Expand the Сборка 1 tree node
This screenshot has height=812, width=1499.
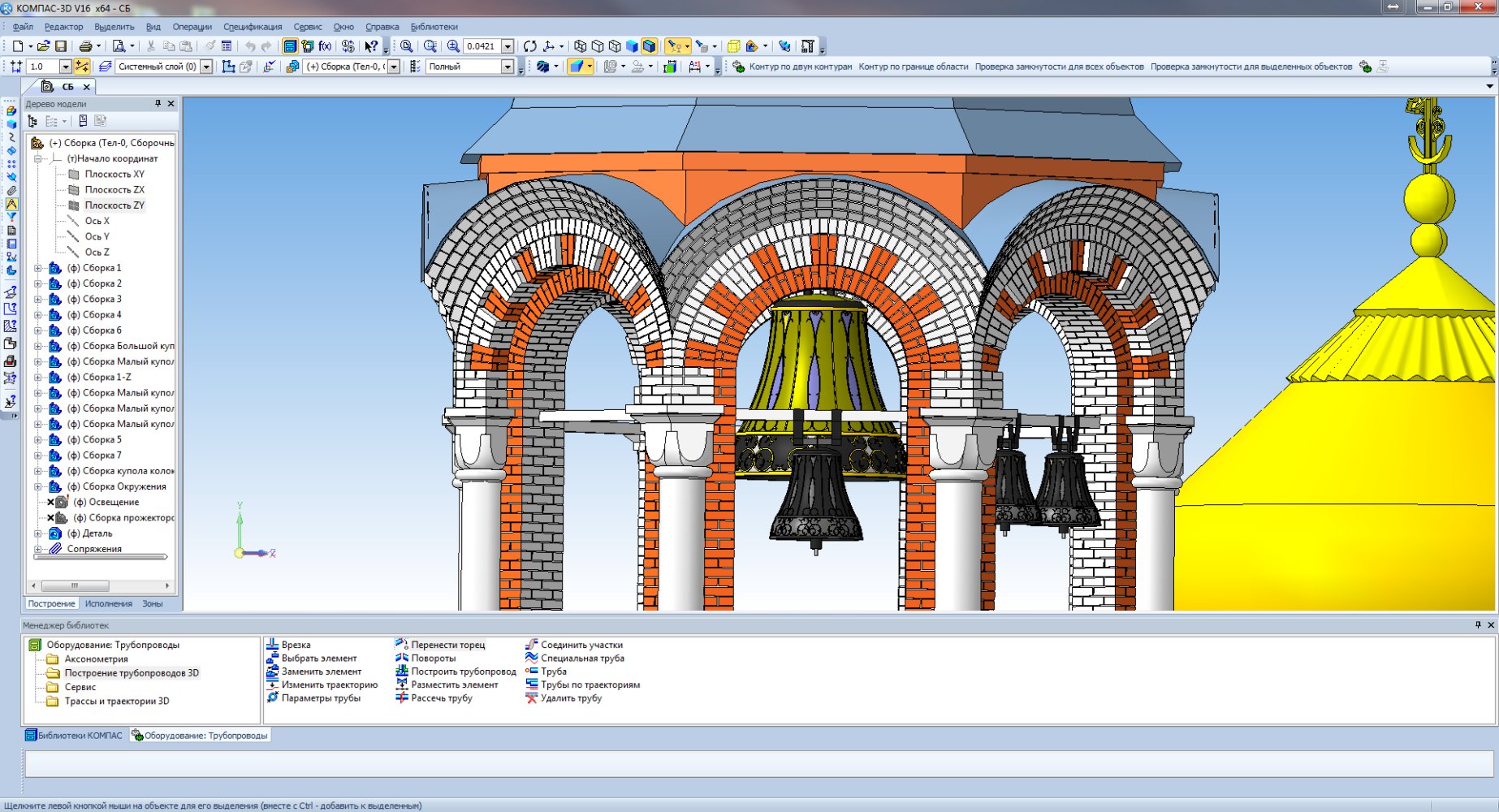click(37, 268)
